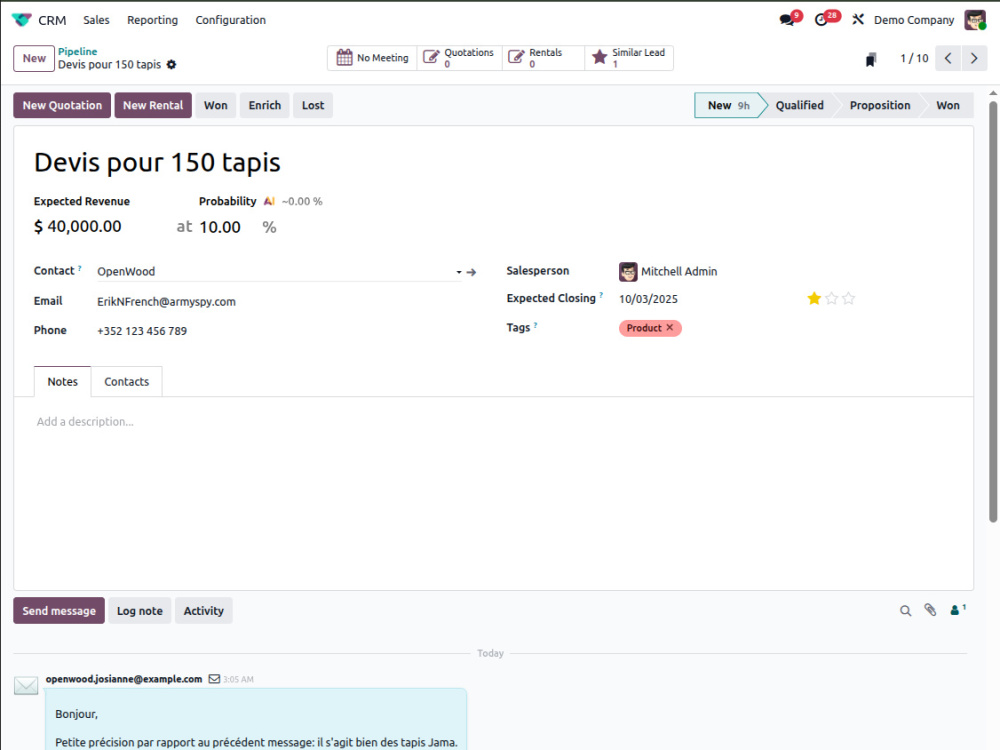The width and height of the screenshot is (1000, 750).
Task: Show followers icon in chatter
Action: pyautogui.click(x=958, y=610)
